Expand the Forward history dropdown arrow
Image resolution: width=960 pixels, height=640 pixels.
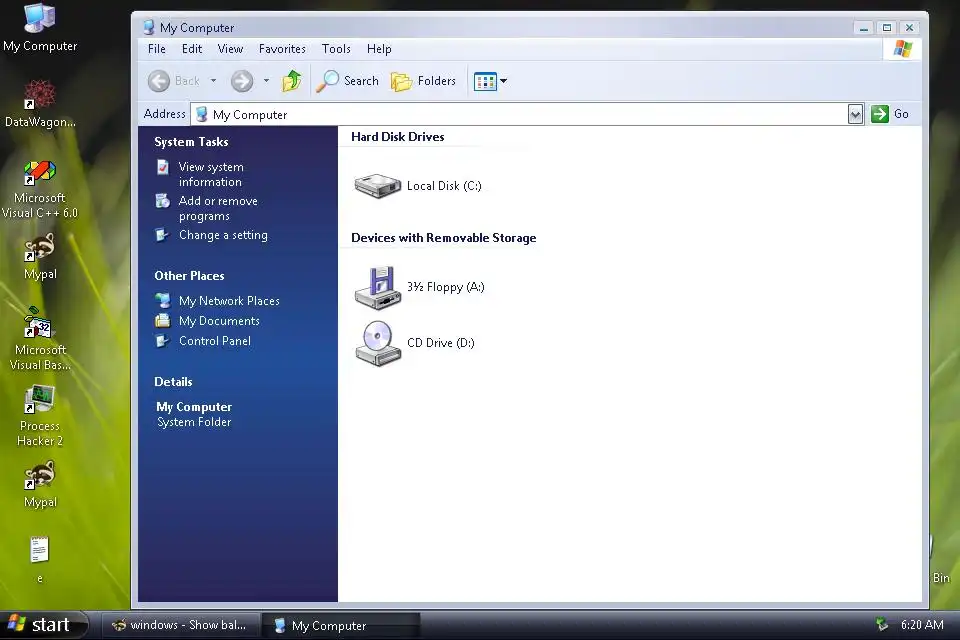[266, 81]
